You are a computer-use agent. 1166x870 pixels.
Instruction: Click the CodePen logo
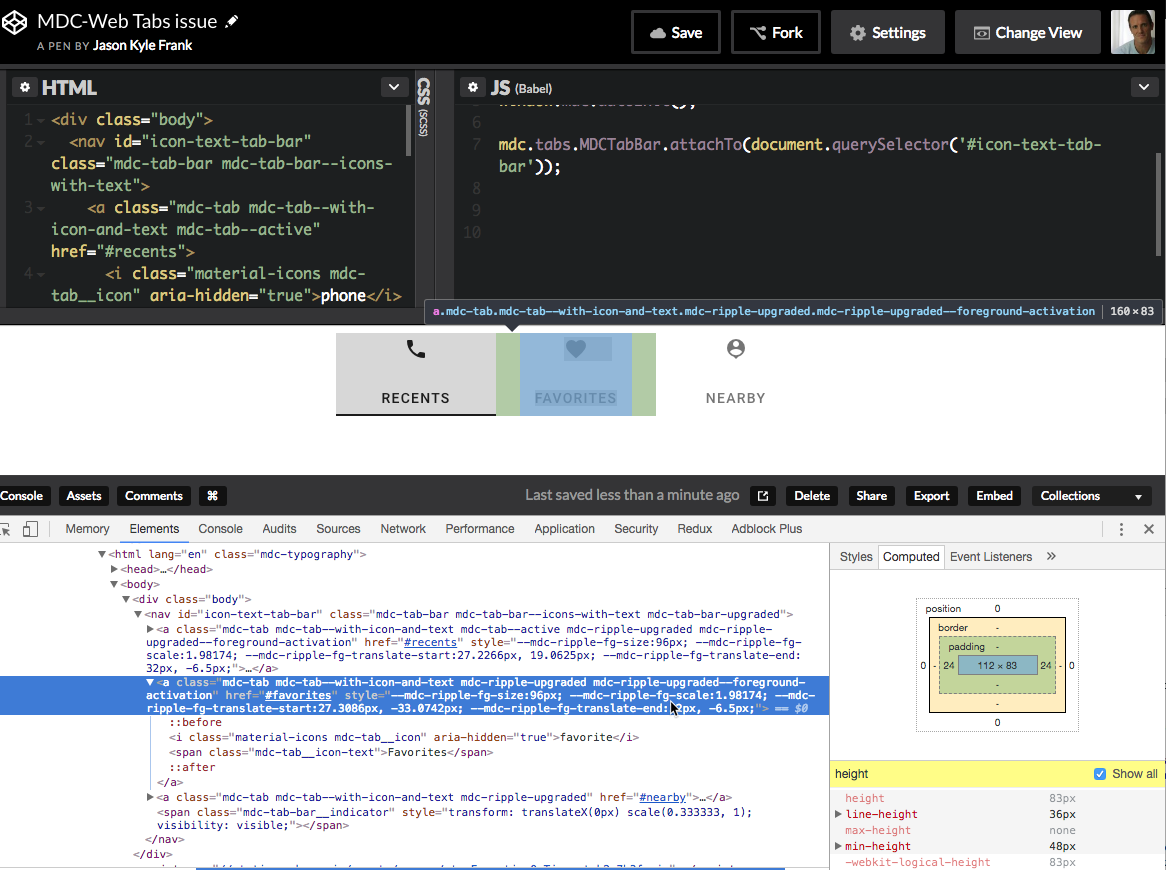[x=15, y=21]
